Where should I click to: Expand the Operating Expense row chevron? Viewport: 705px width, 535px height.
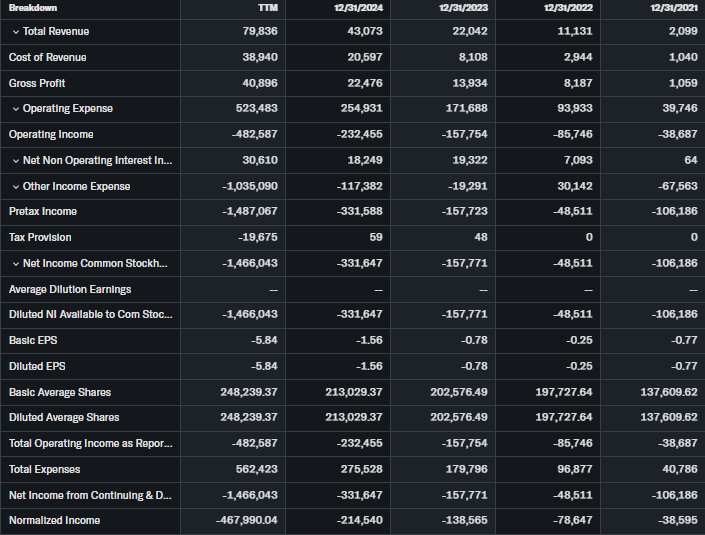click(x=15, y=109)
